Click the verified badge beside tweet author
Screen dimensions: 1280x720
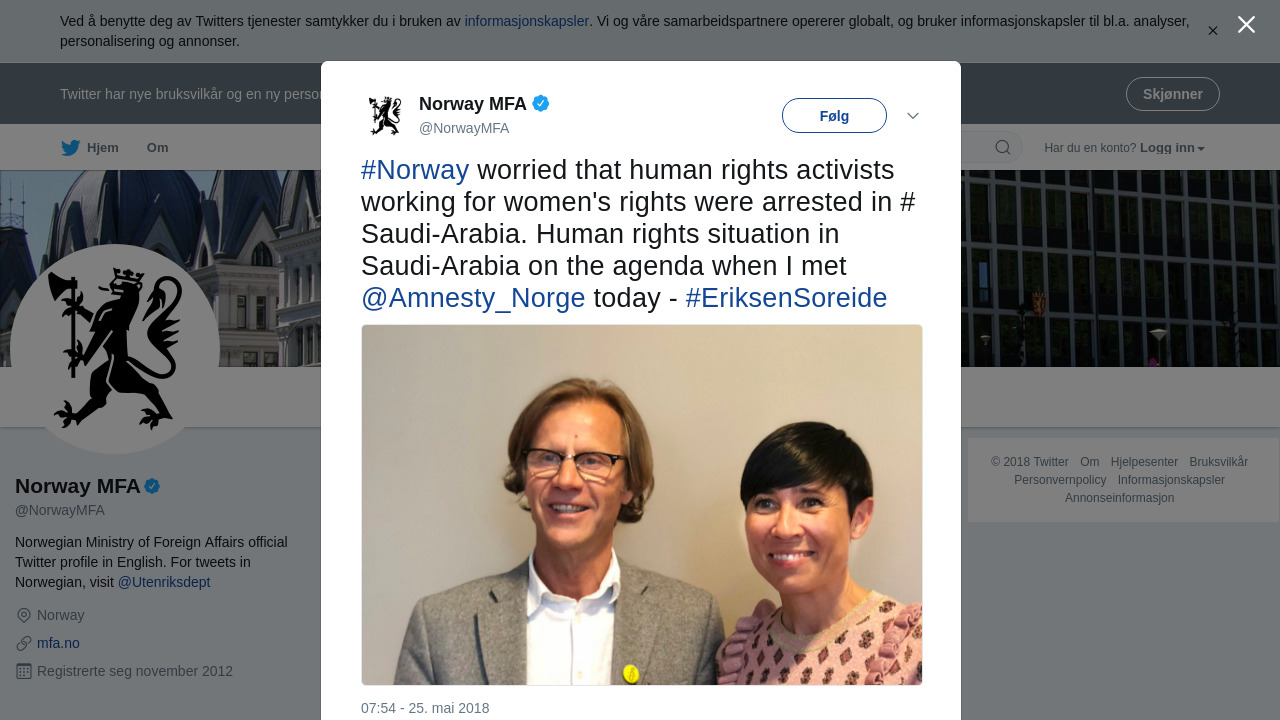tap(541, 103)
